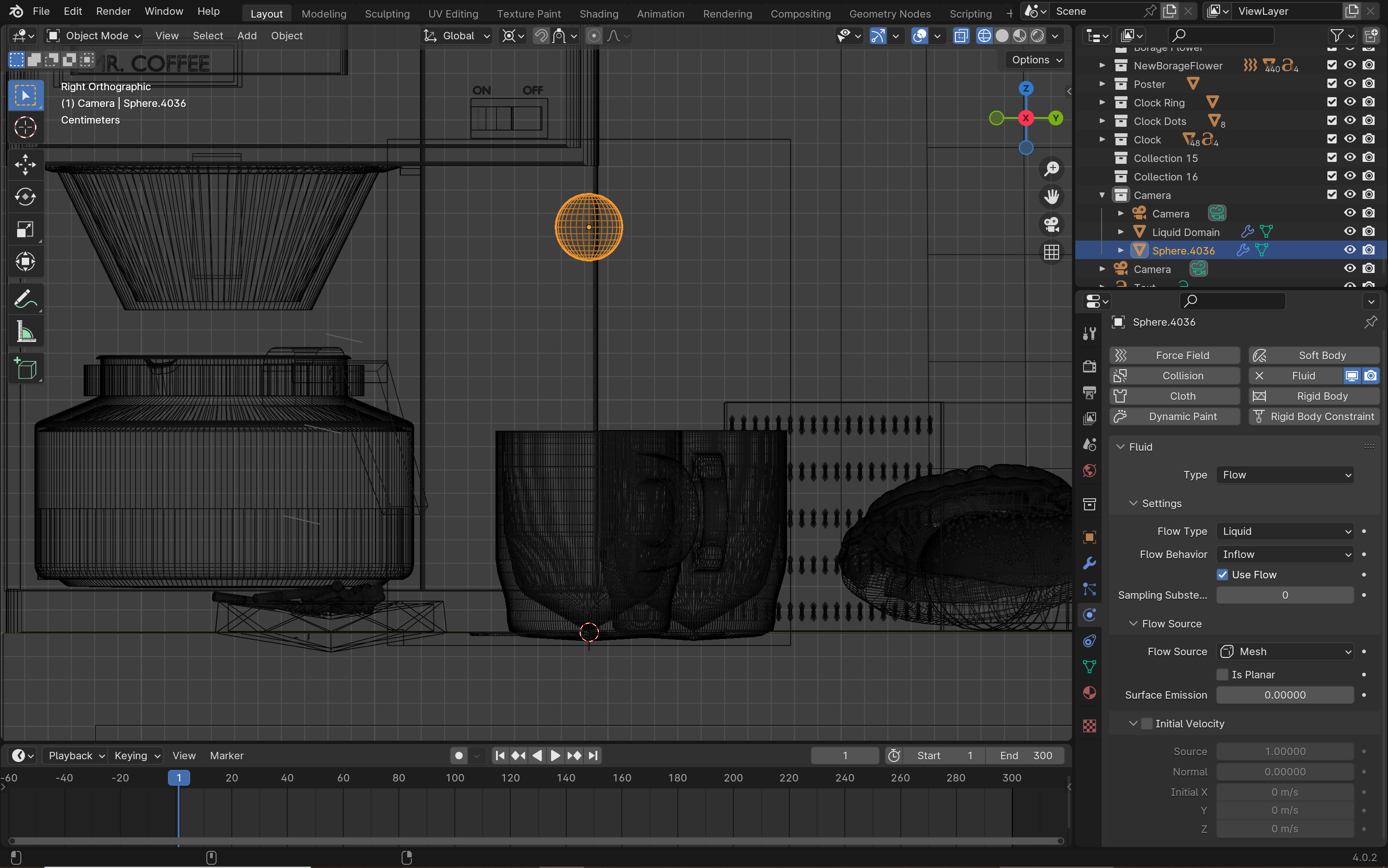Open the viewport Add menu

pos(247,36)
